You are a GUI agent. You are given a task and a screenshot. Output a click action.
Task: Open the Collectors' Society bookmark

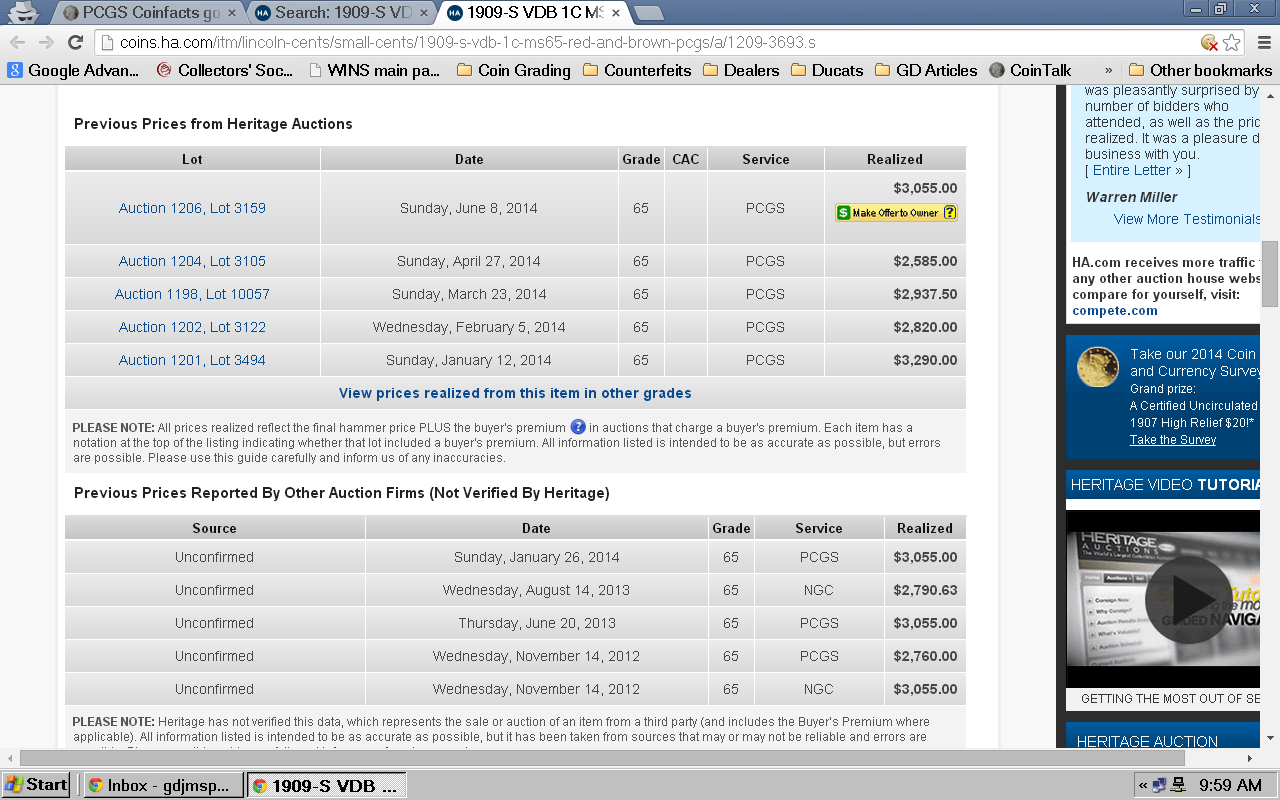click(x=225, y=70)
